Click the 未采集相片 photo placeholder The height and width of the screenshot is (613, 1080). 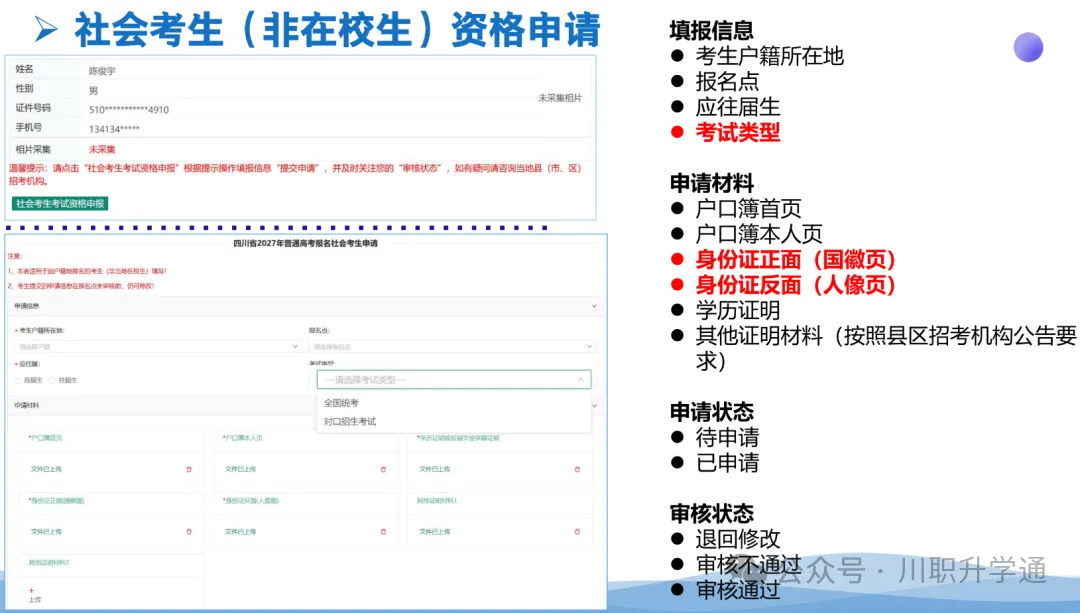560,98
